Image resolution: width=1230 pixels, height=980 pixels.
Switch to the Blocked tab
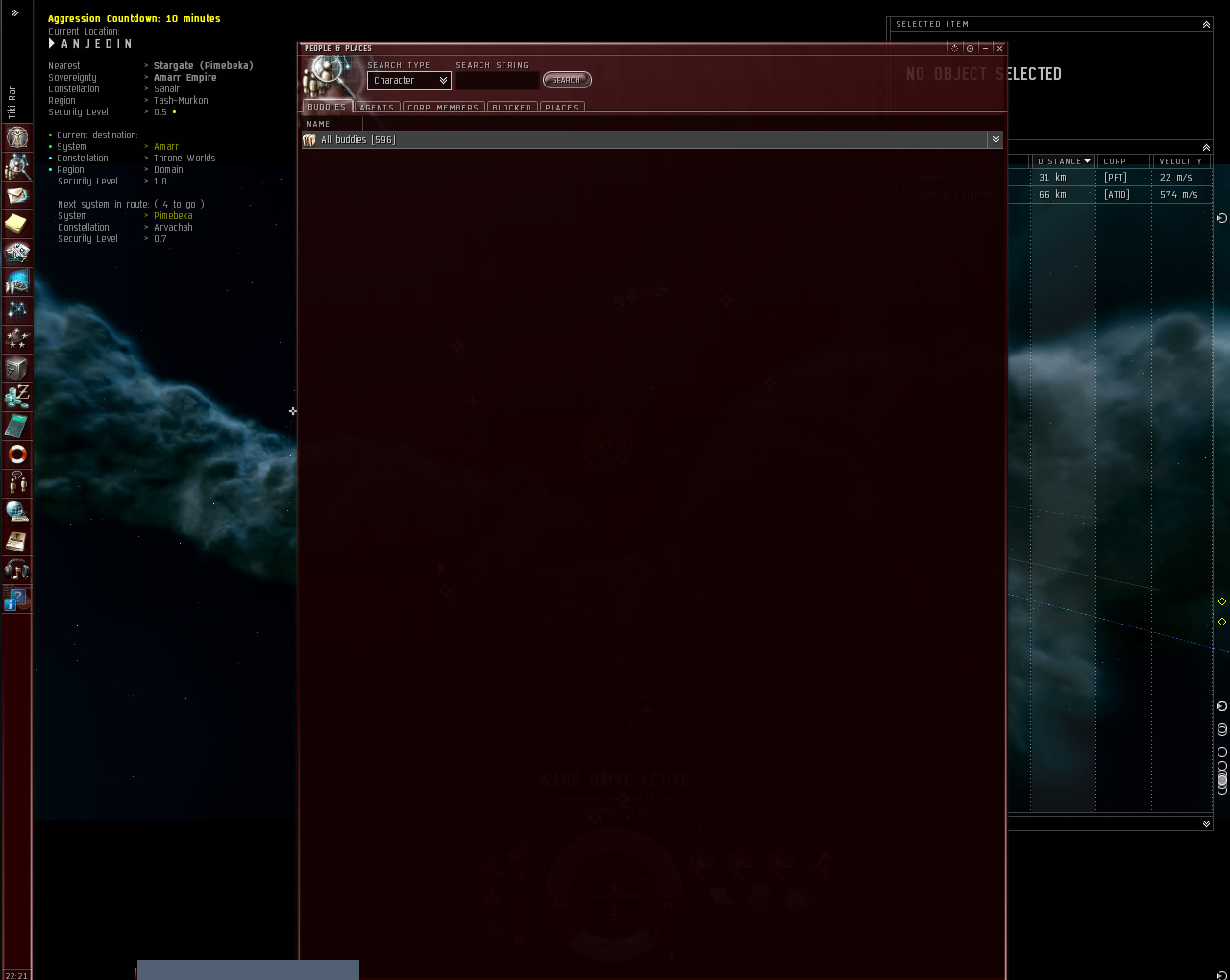(512, 108)
